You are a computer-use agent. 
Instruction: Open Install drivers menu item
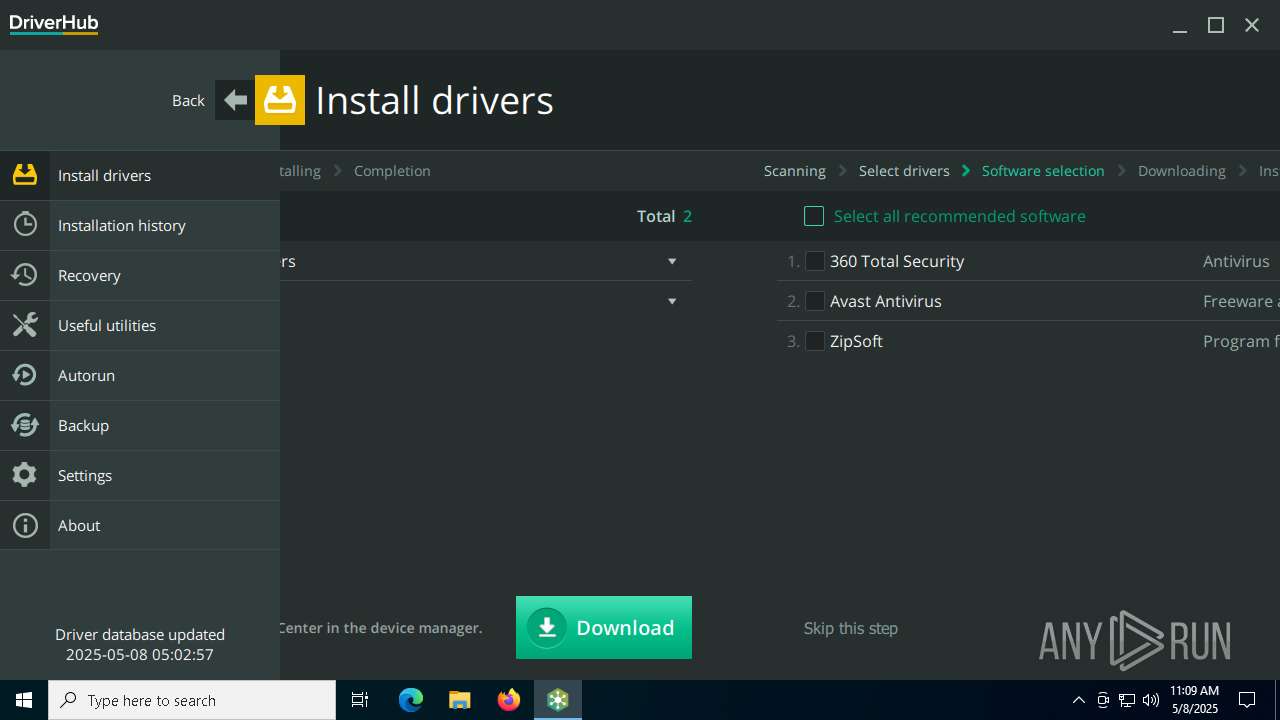coord(140,175)
